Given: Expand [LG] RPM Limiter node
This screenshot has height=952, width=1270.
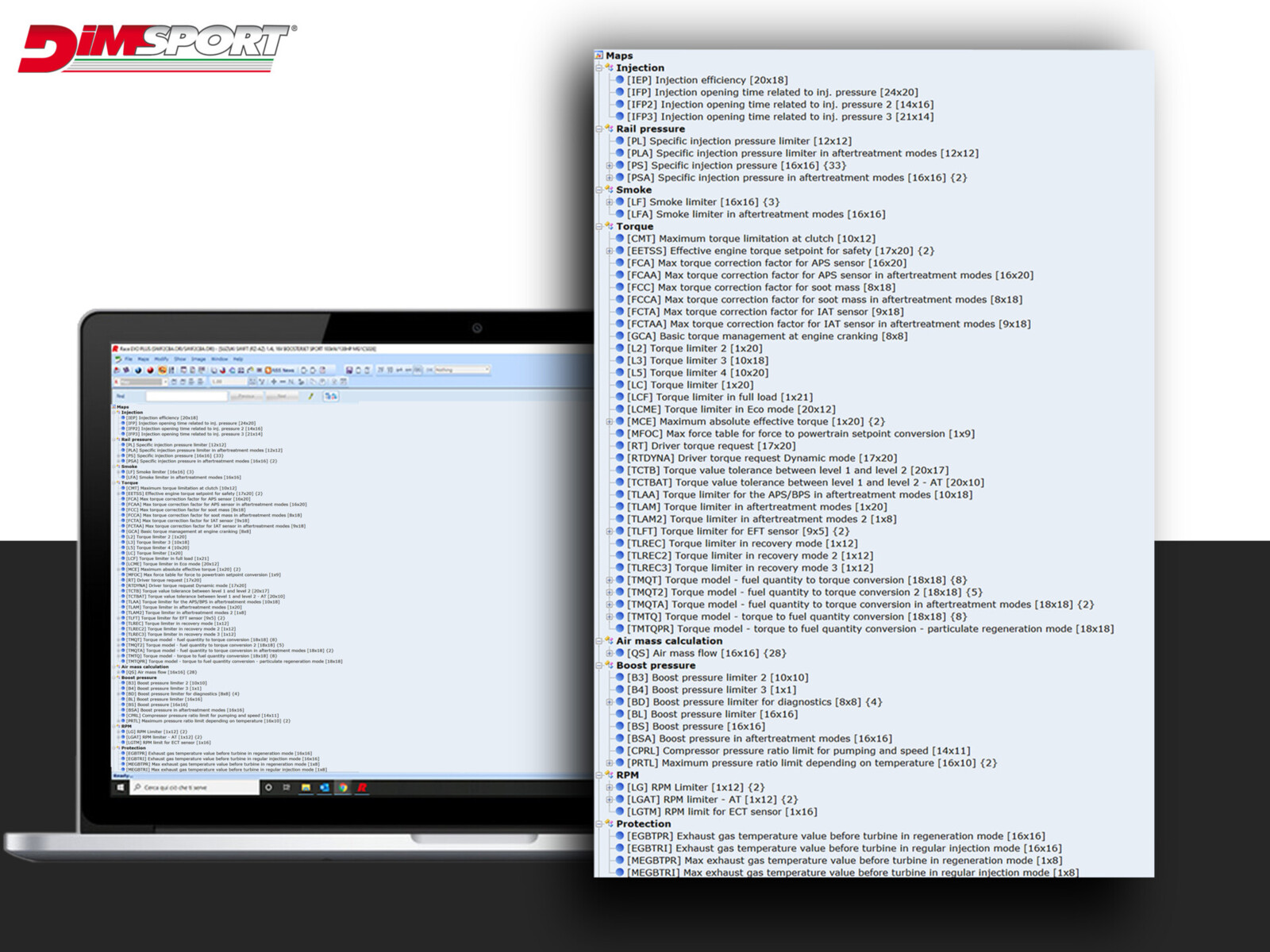Looking at the screenshot, I should [x=610, y=788].
